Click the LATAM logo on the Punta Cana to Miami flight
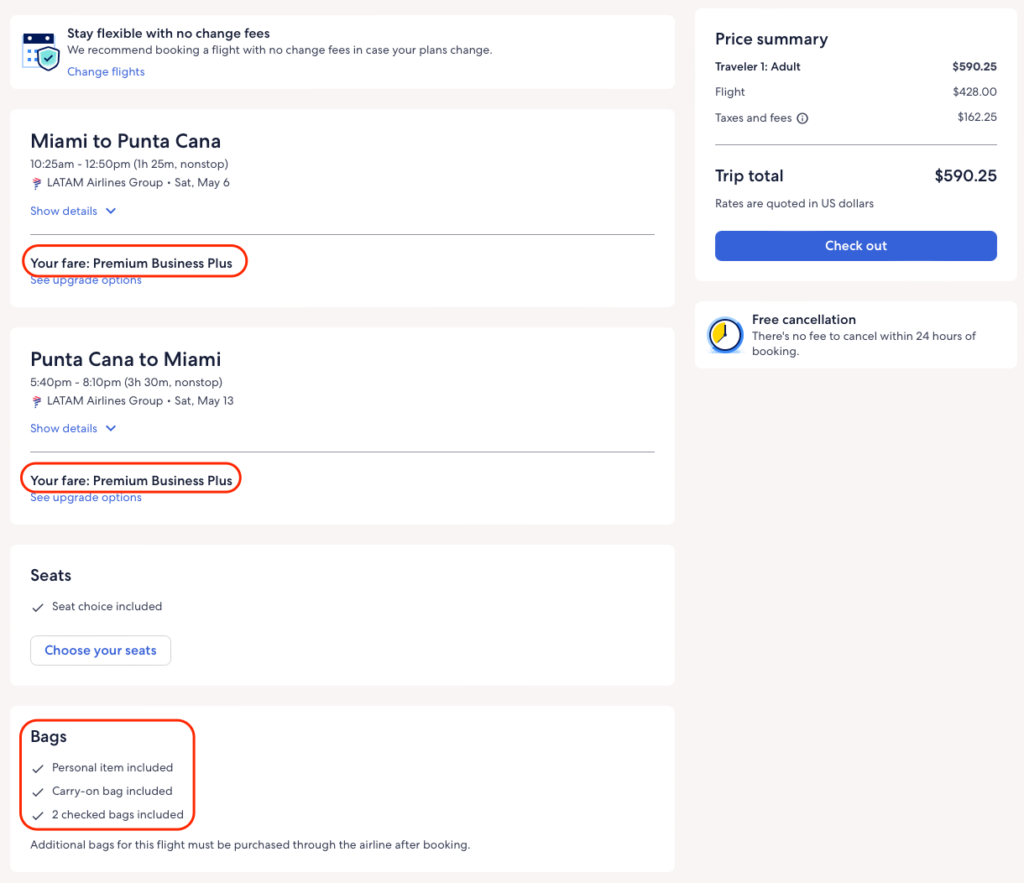This screenshot has width=1024, height=883. click(37, 402)
